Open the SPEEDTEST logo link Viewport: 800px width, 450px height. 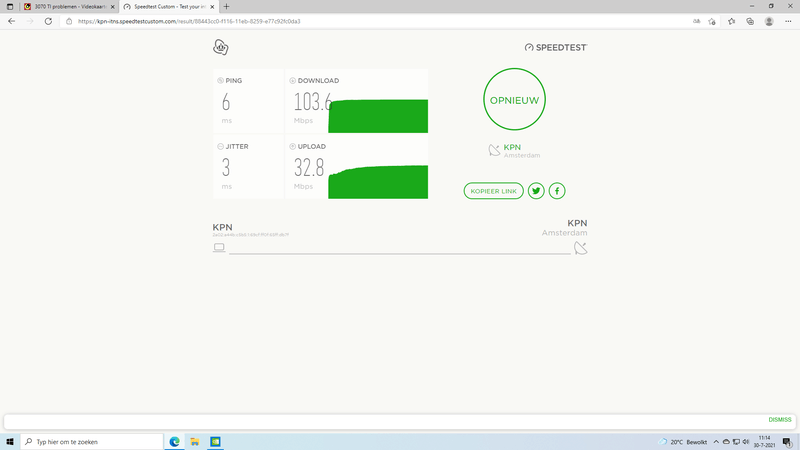pos(556,47)
